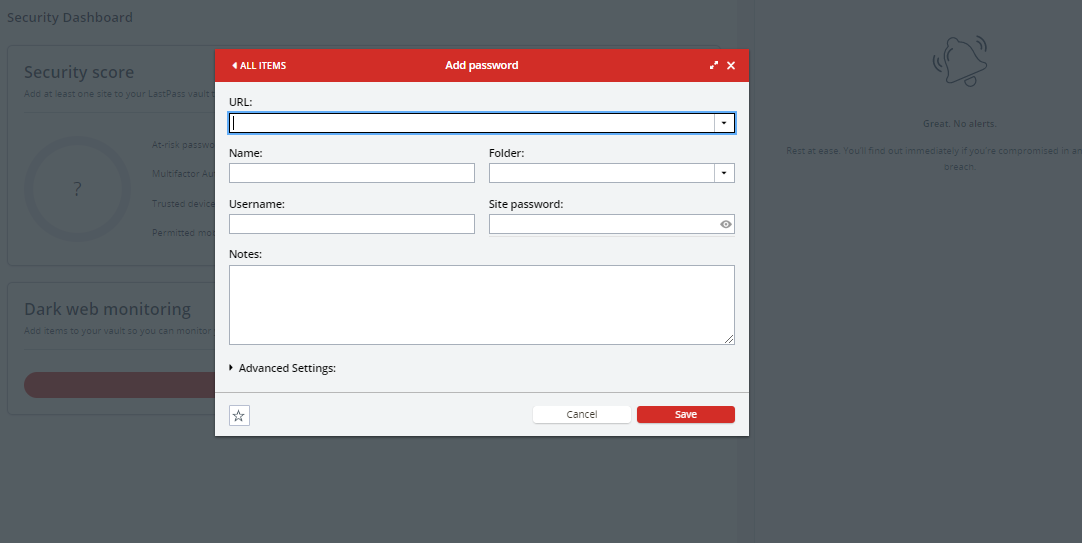Click the Security score heading

pyautogui.click(x=79, y=72)
